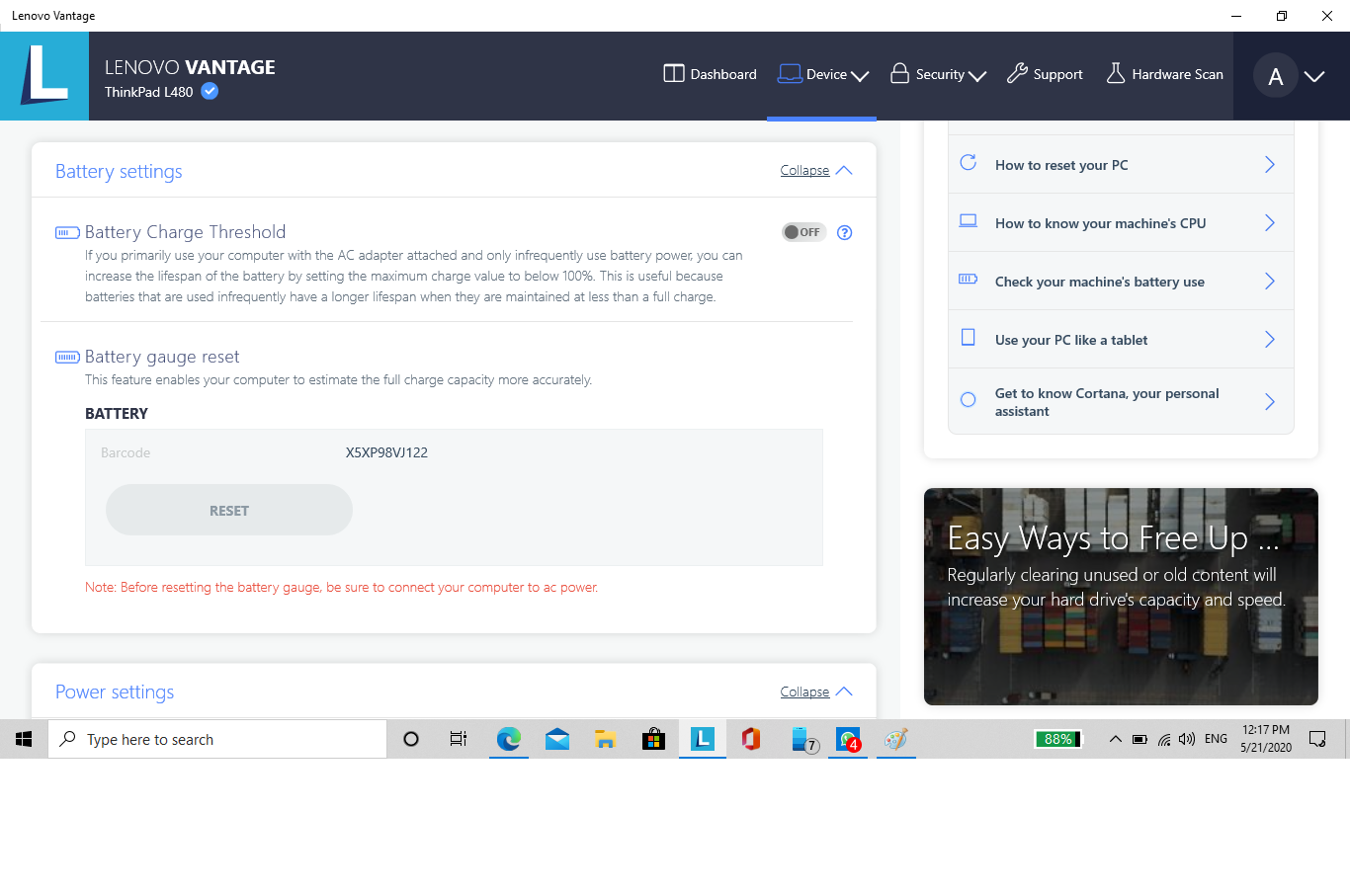Open the Windows Start menu
The width and height of the screenshot is (1350, 896).
coord(24,739)
